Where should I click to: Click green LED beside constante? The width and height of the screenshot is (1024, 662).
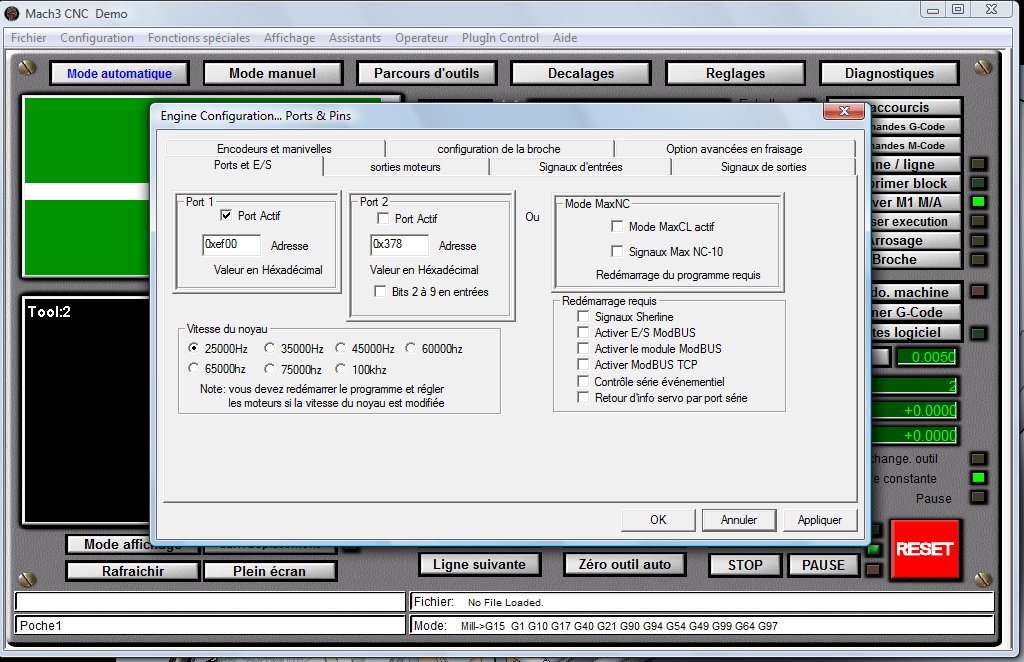coord(978,478)
